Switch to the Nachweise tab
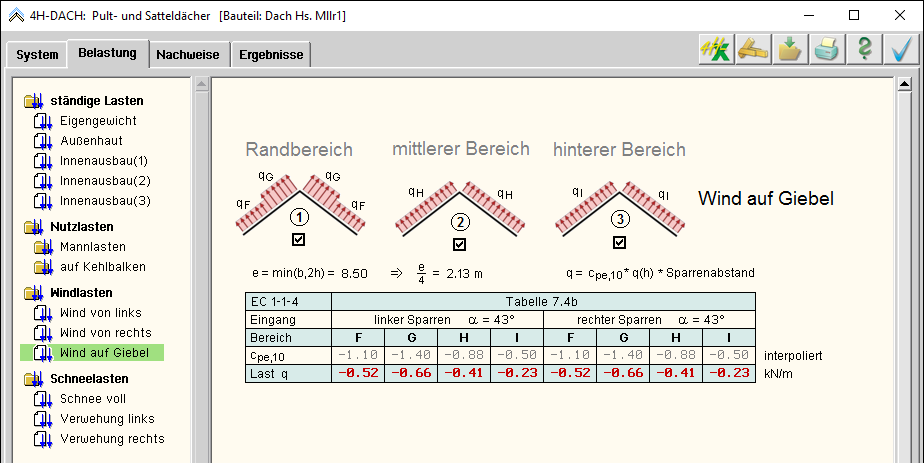This screenshot has width=924, height=463. point(187,56)
